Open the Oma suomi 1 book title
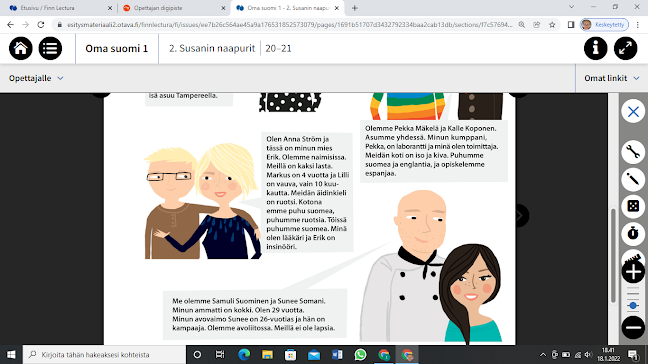Viewport: 648px width, 364px height. [117, 48]
